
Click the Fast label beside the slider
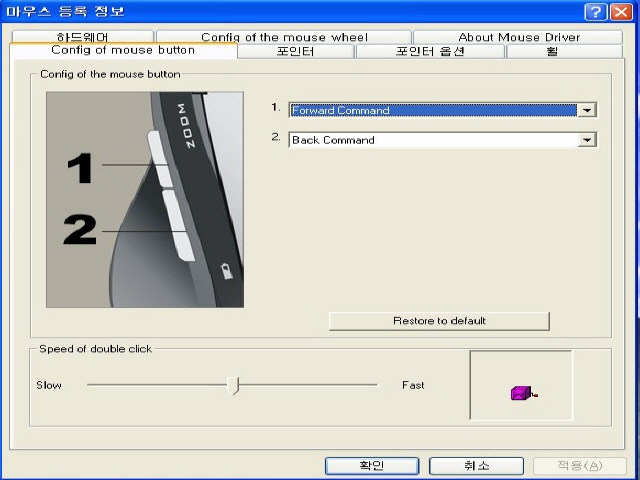pyautogui.click(x=413, y=385)
